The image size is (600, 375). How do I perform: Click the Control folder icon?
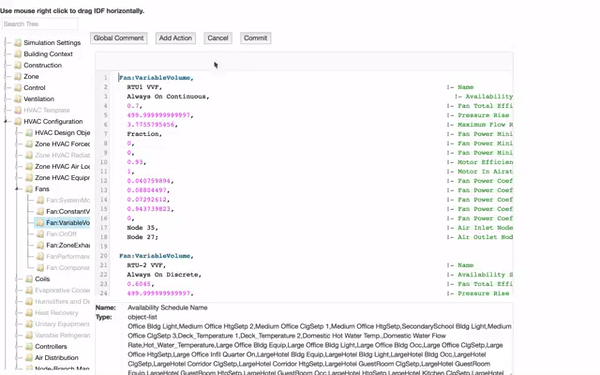[x=18, y=88]
